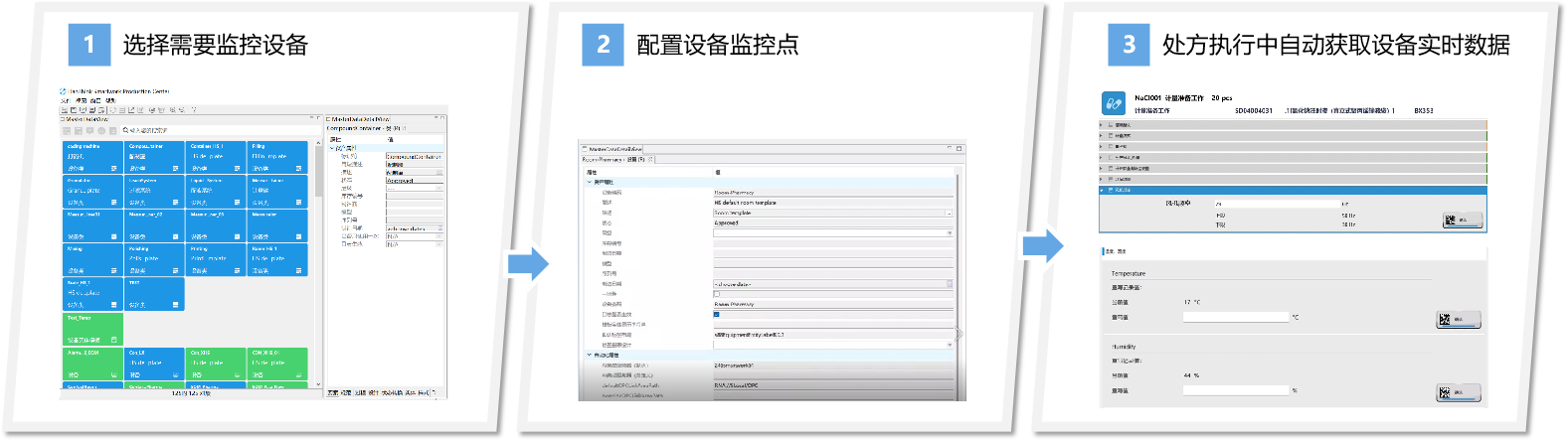Select the Room-Pharmacy editor tab
Image resolution: width=1568 pixels, height=441 pixels.
tap(613, 159)
